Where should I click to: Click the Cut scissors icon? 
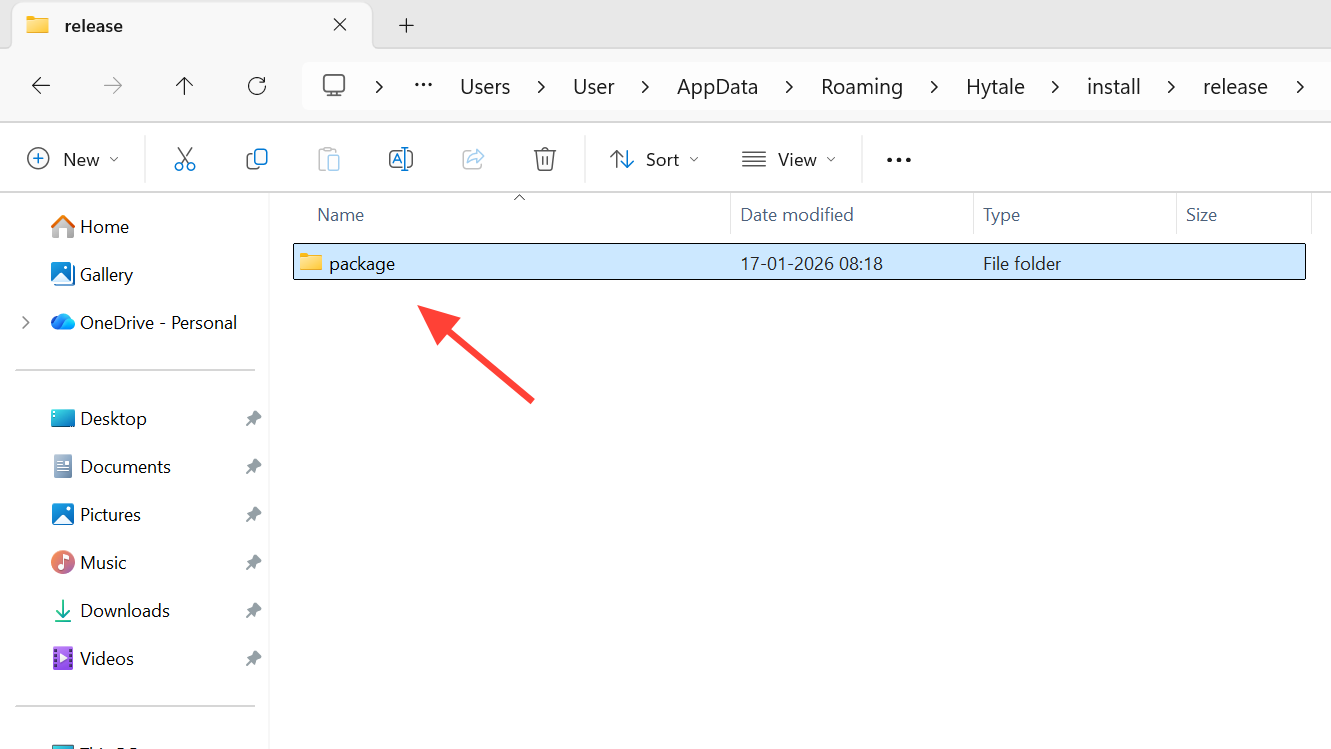(185, 159)
